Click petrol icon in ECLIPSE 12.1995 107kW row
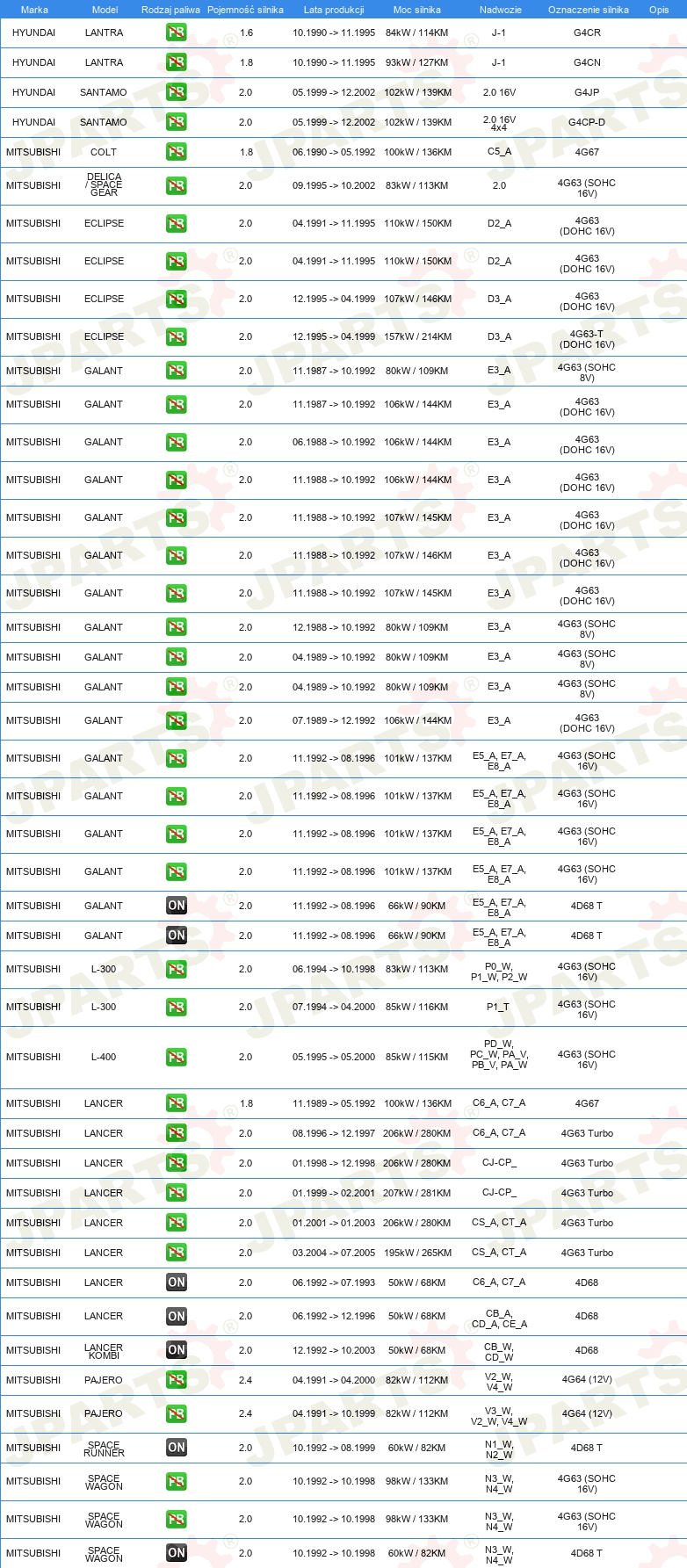 177,299
